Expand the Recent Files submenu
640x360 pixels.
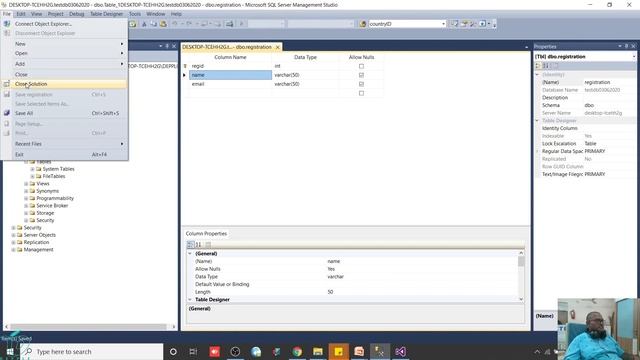(122, 144)
